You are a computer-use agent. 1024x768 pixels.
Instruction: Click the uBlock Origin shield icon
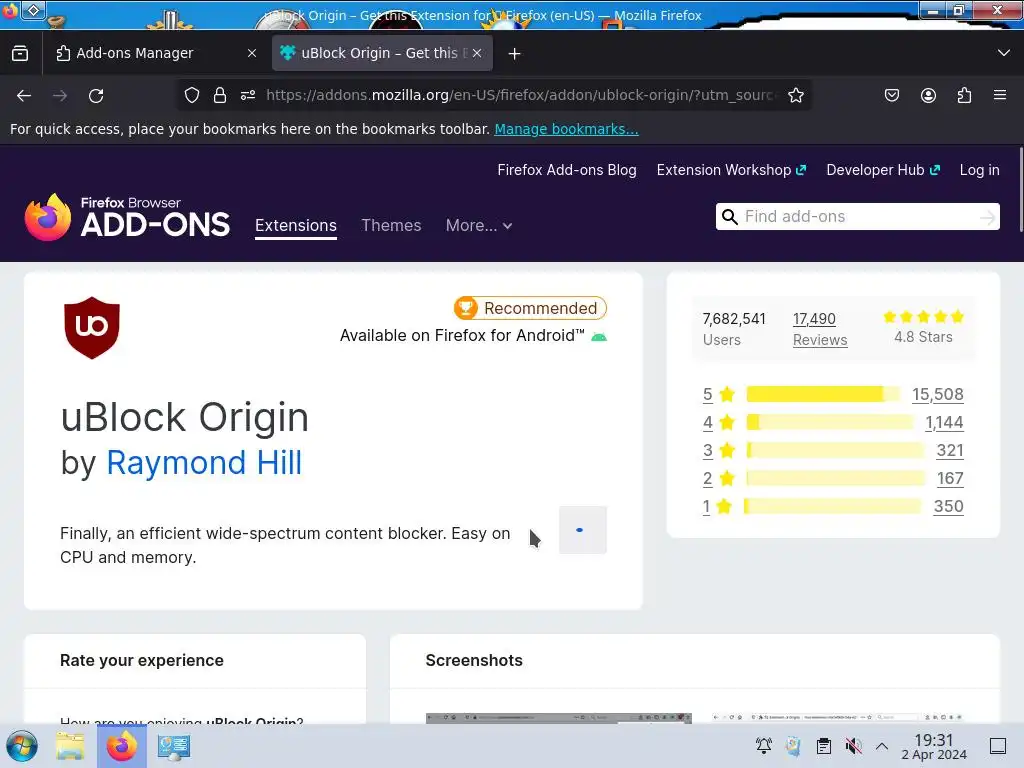(92, 328)
